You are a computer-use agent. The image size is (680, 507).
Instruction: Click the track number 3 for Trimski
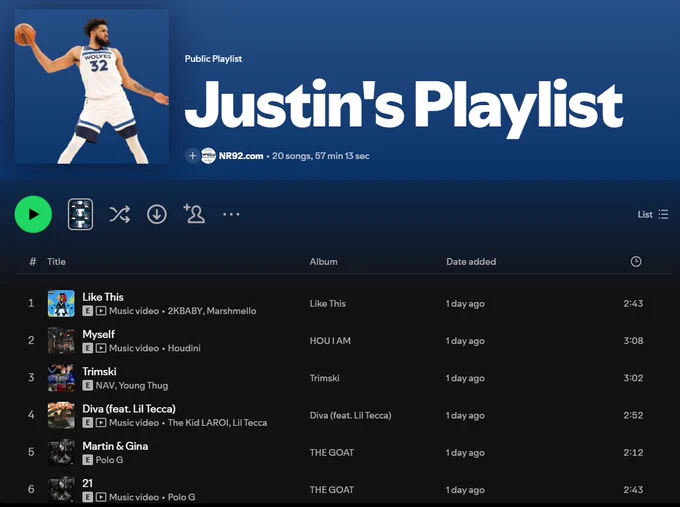click(x=31, y=378)
